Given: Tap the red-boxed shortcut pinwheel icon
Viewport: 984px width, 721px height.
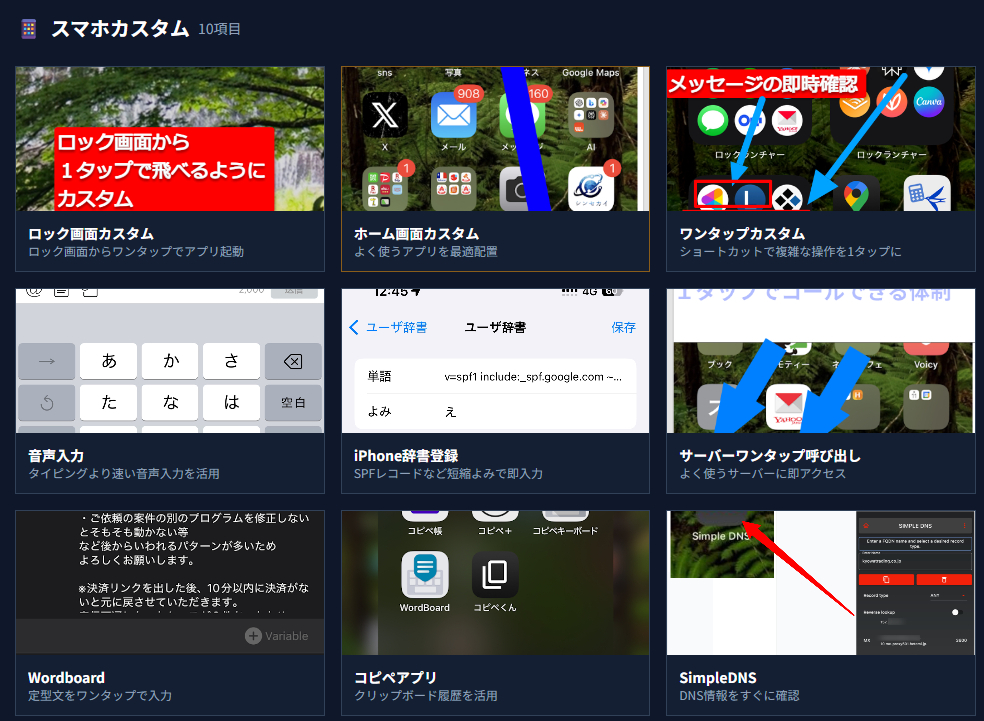Looking at the screenshot, I should (713, 197).
